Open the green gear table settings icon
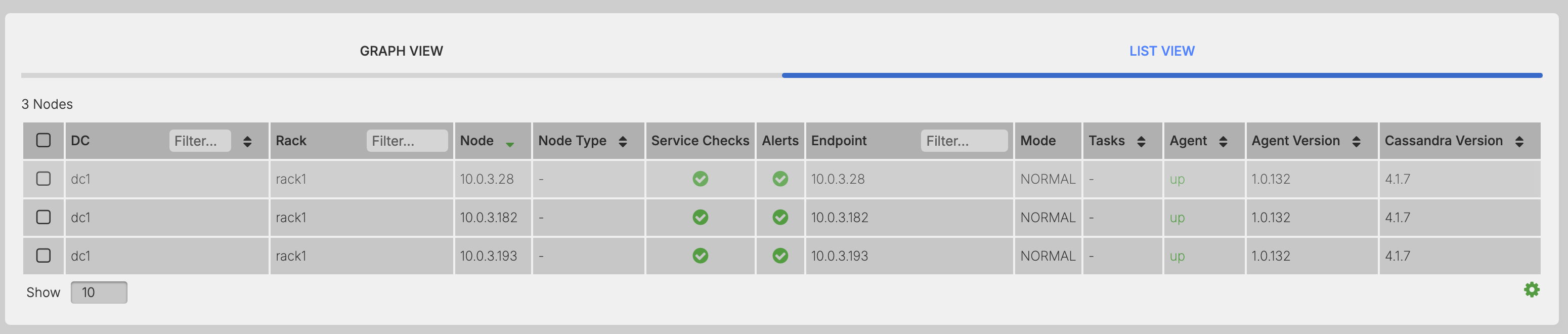The width and height of the screenshot is (1568, 334). pos(1531,289)
